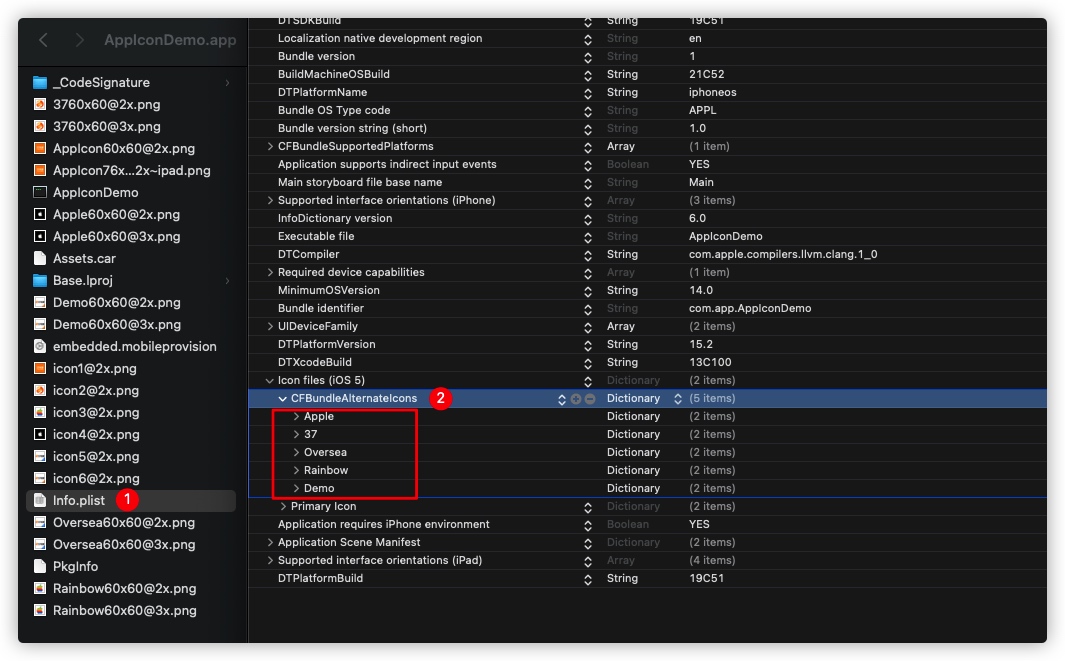The width and height of the screenshot is (1065, 661).
Task: Click the icon5@2x.png file icon
Action: [x=40, y=457]
